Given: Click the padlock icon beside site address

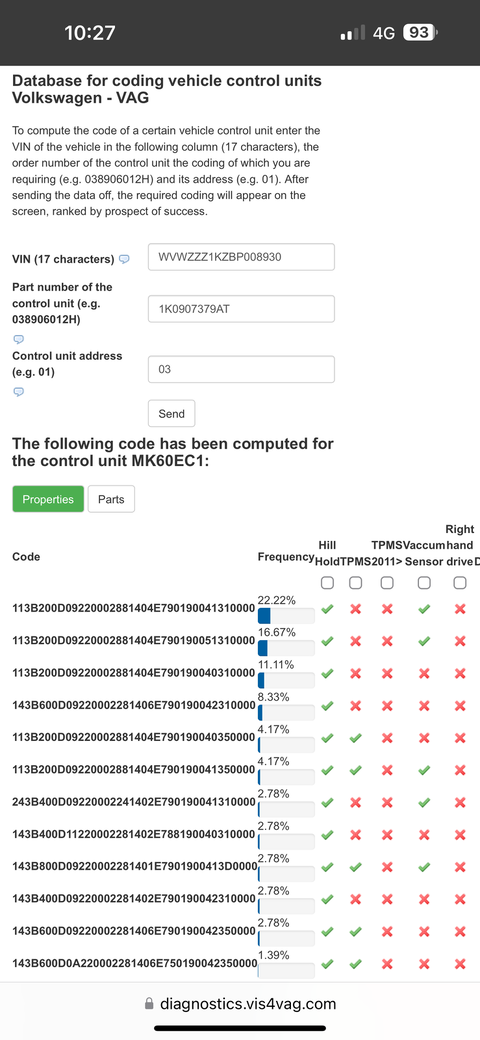Looking at the screenshot, I should (x=150, y=1004).
